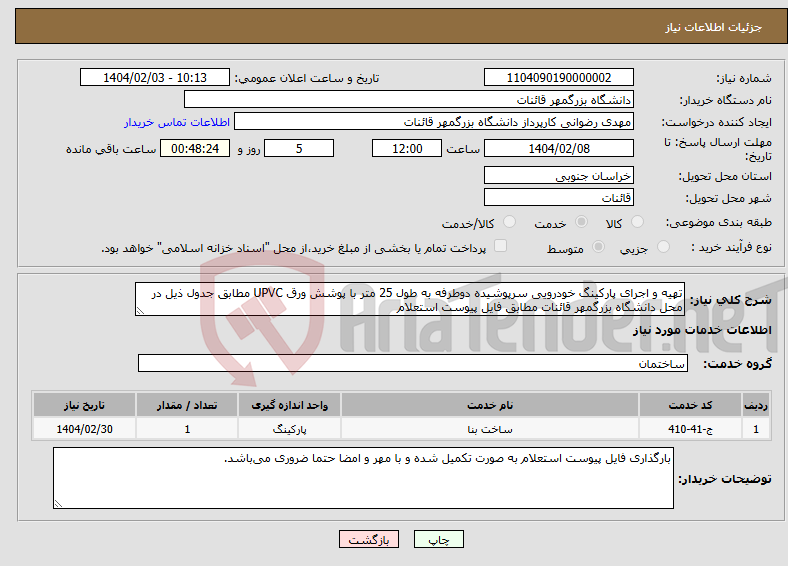Click the requester field مهدی رضوانی
Screen dimensions: 788x566
[x=434, y=122]
